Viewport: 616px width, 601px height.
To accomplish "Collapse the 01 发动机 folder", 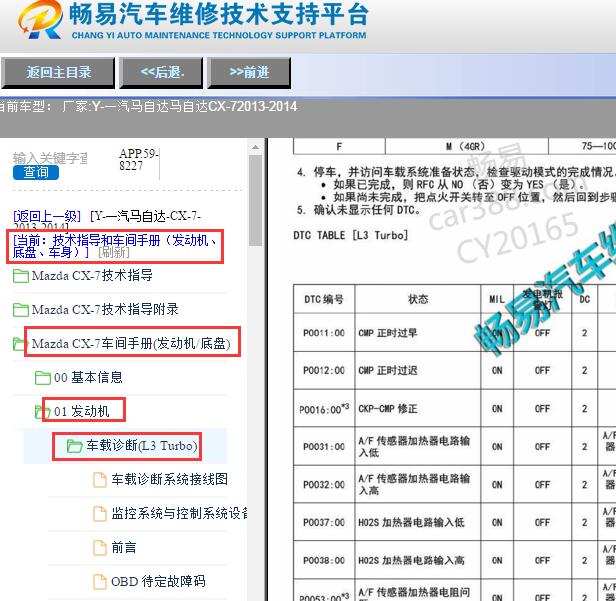I will [x=82, y=411].
